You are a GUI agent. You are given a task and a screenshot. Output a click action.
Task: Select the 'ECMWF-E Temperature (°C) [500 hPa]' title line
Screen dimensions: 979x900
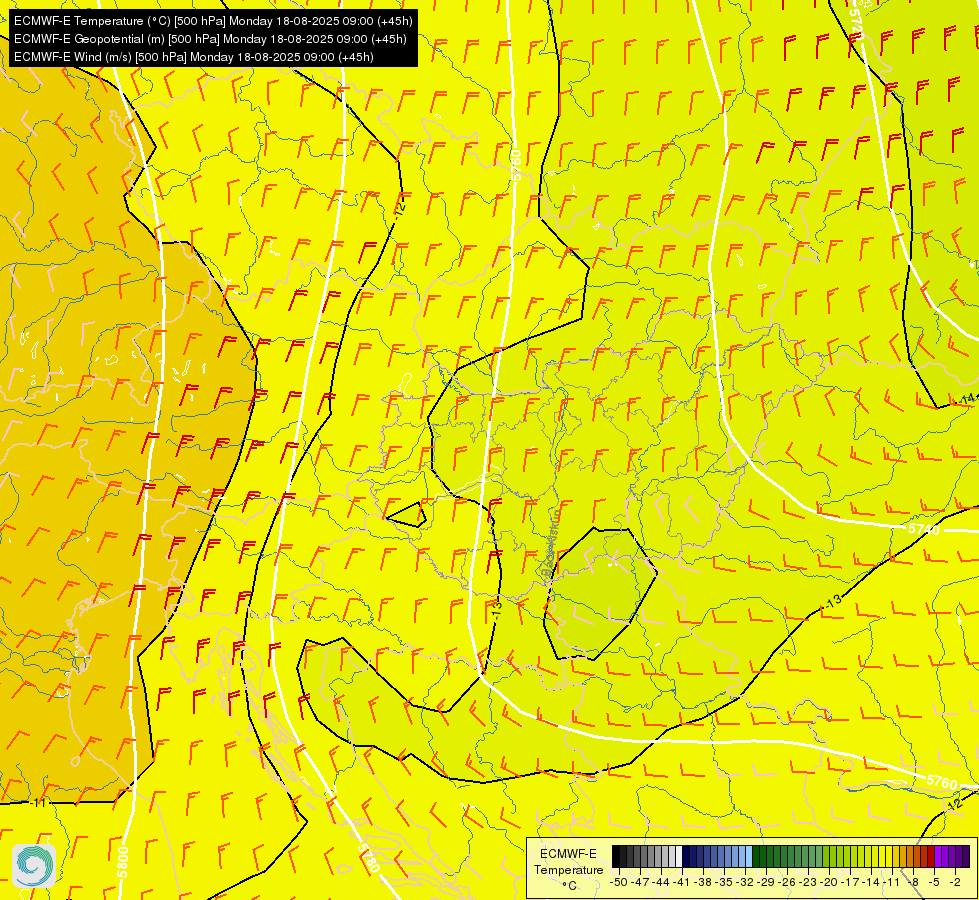(x=213, y=21)
